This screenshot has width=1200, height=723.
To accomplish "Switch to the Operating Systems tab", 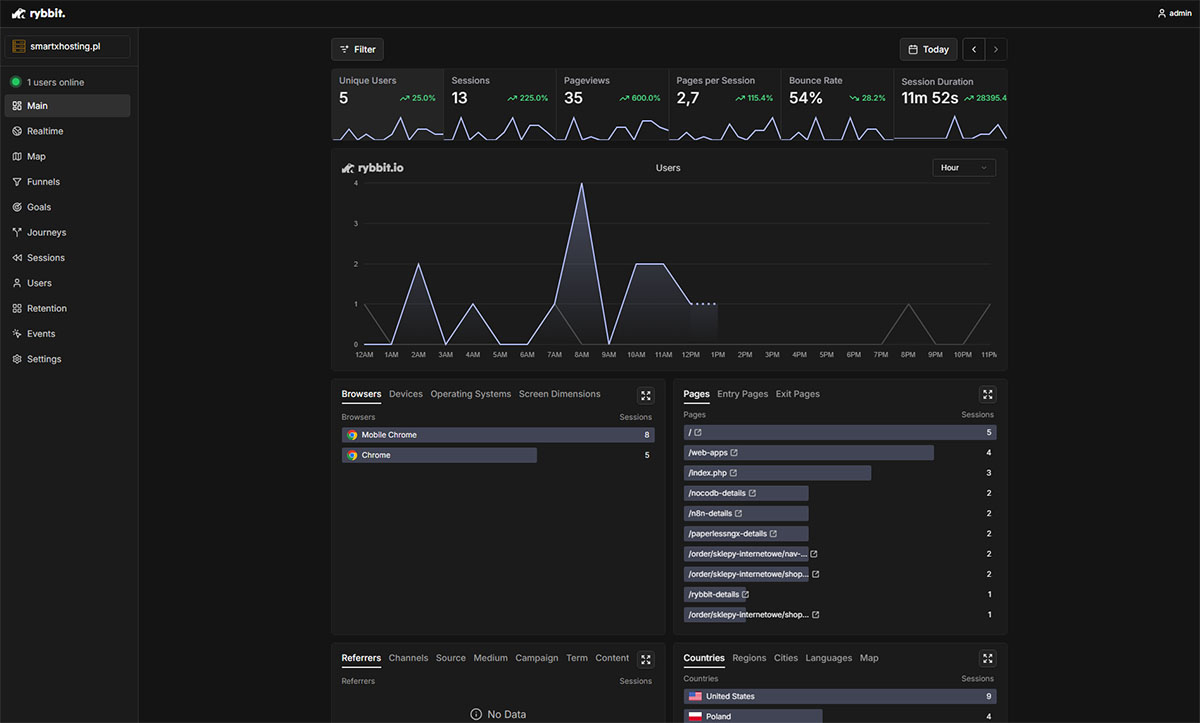I will click(470, 394).
